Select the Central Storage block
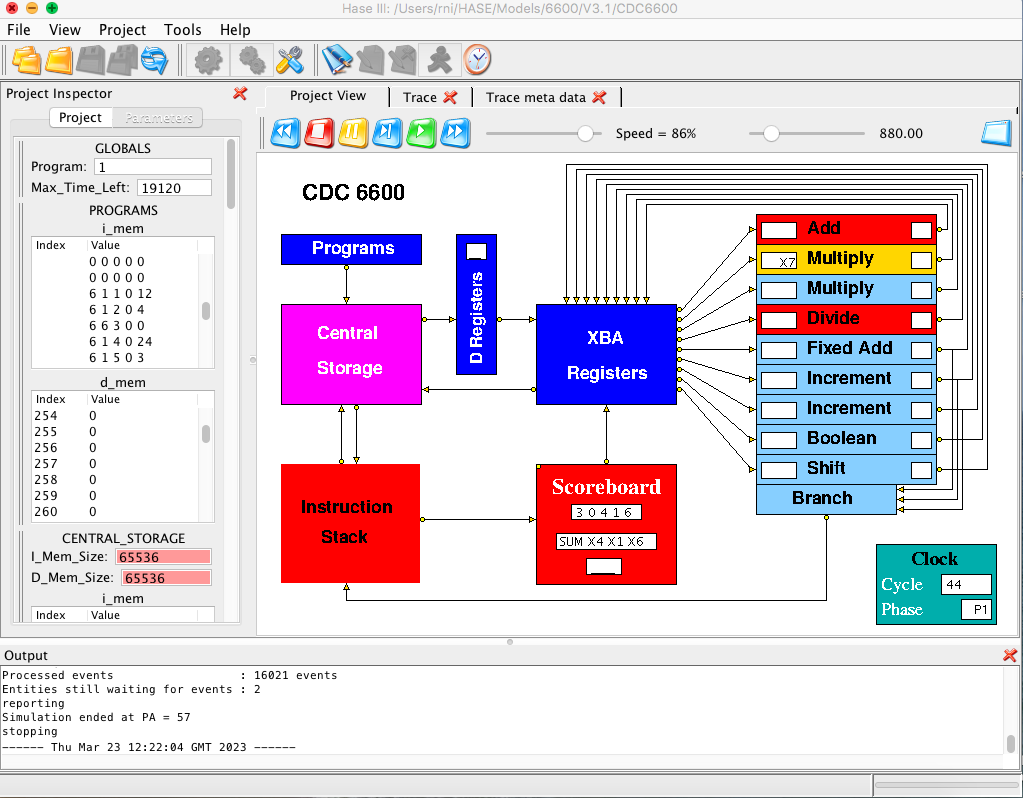The image size is (1023, 798). point(351,354)
